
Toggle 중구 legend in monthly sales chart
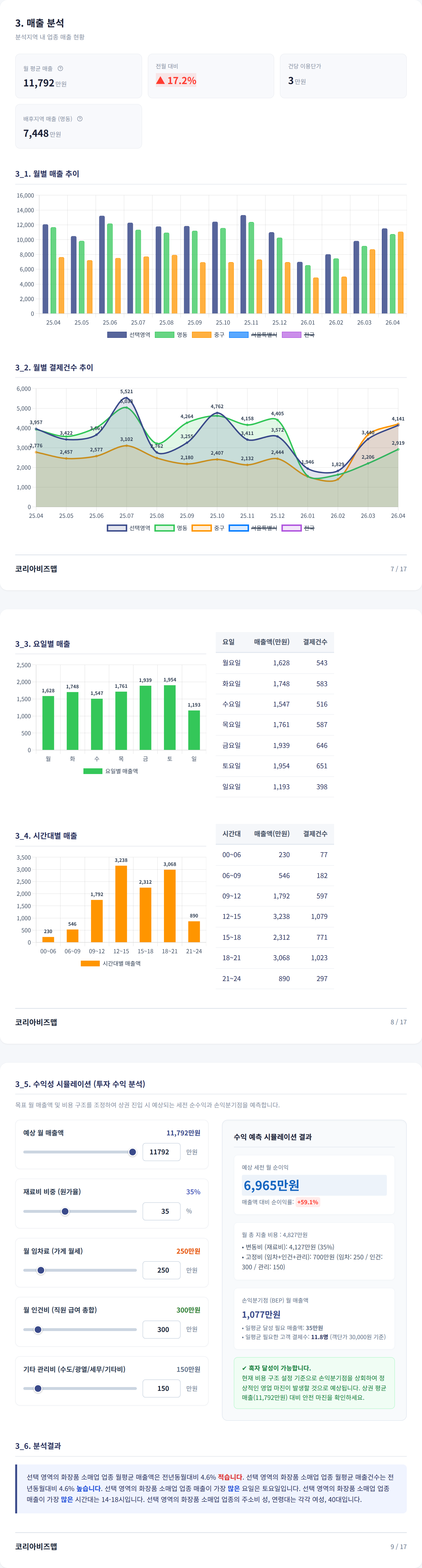208,335
